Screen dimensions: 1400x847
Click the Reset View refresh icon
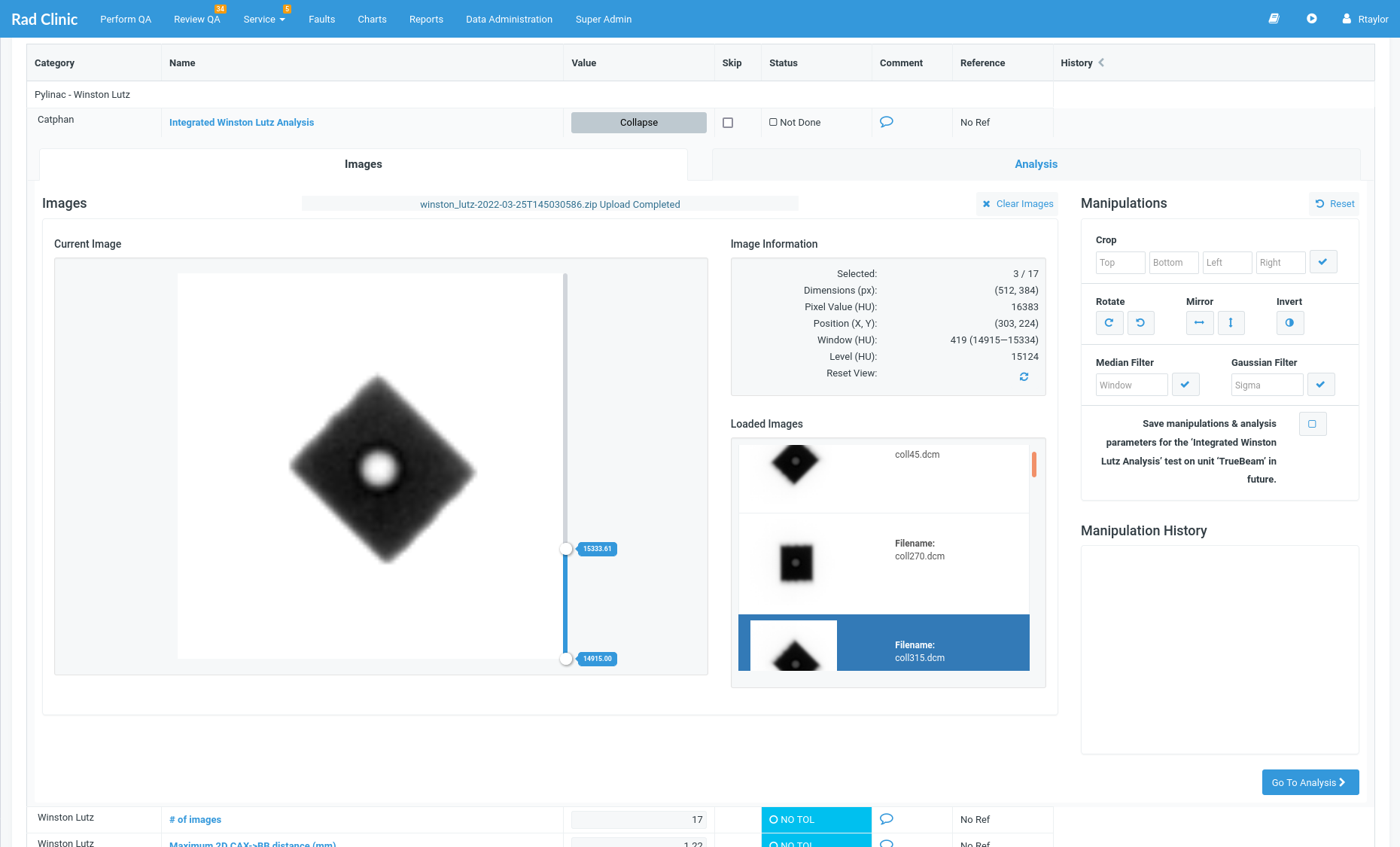coord(1024,376)
